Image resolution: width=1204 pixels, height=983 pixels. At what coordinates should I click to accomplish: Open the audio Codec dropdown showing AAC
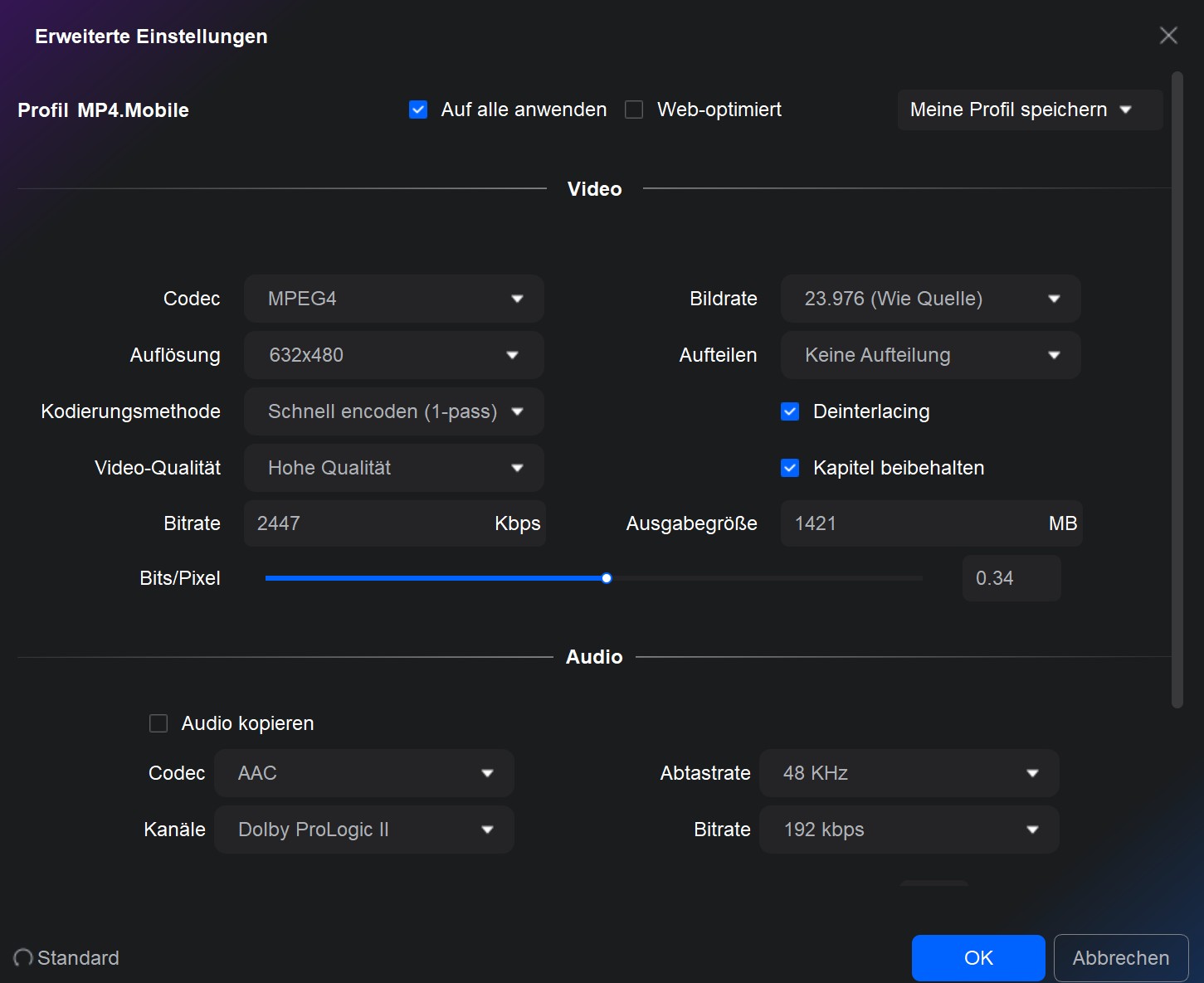tap(364, 773)
